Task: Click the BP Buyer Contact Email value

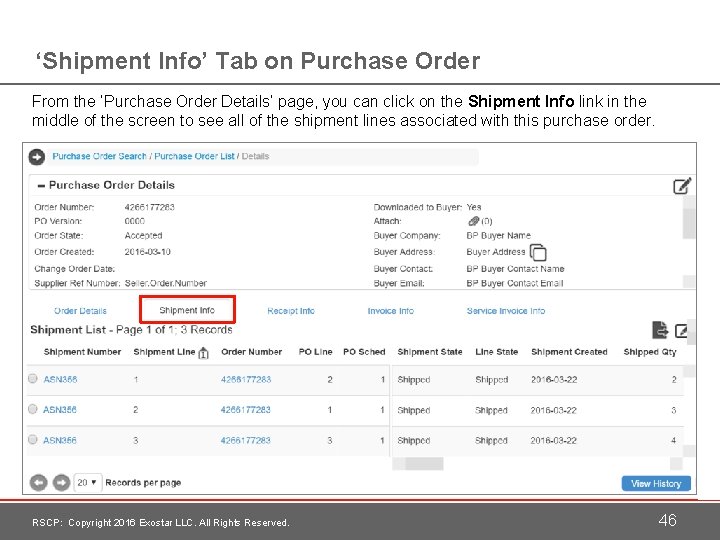Action: (515, 283)
